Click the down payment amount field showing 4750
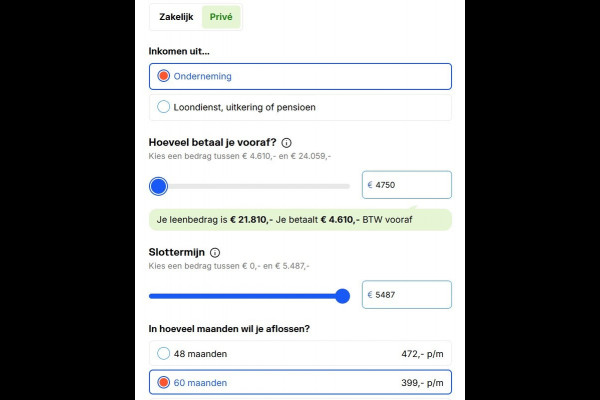This screenshot has width=600, height=400. point(407,185)
